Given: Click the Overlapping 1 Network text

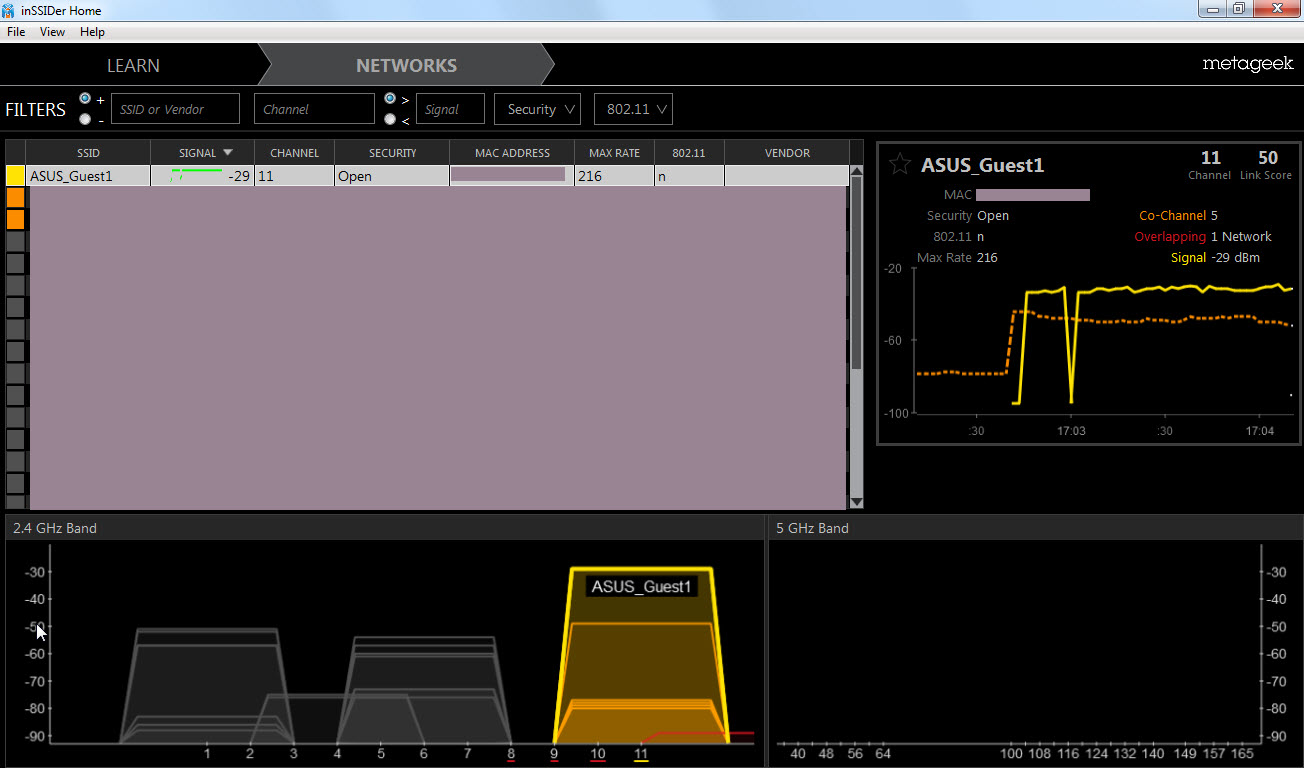Looking at the screenshot, I should [1203, 237].
